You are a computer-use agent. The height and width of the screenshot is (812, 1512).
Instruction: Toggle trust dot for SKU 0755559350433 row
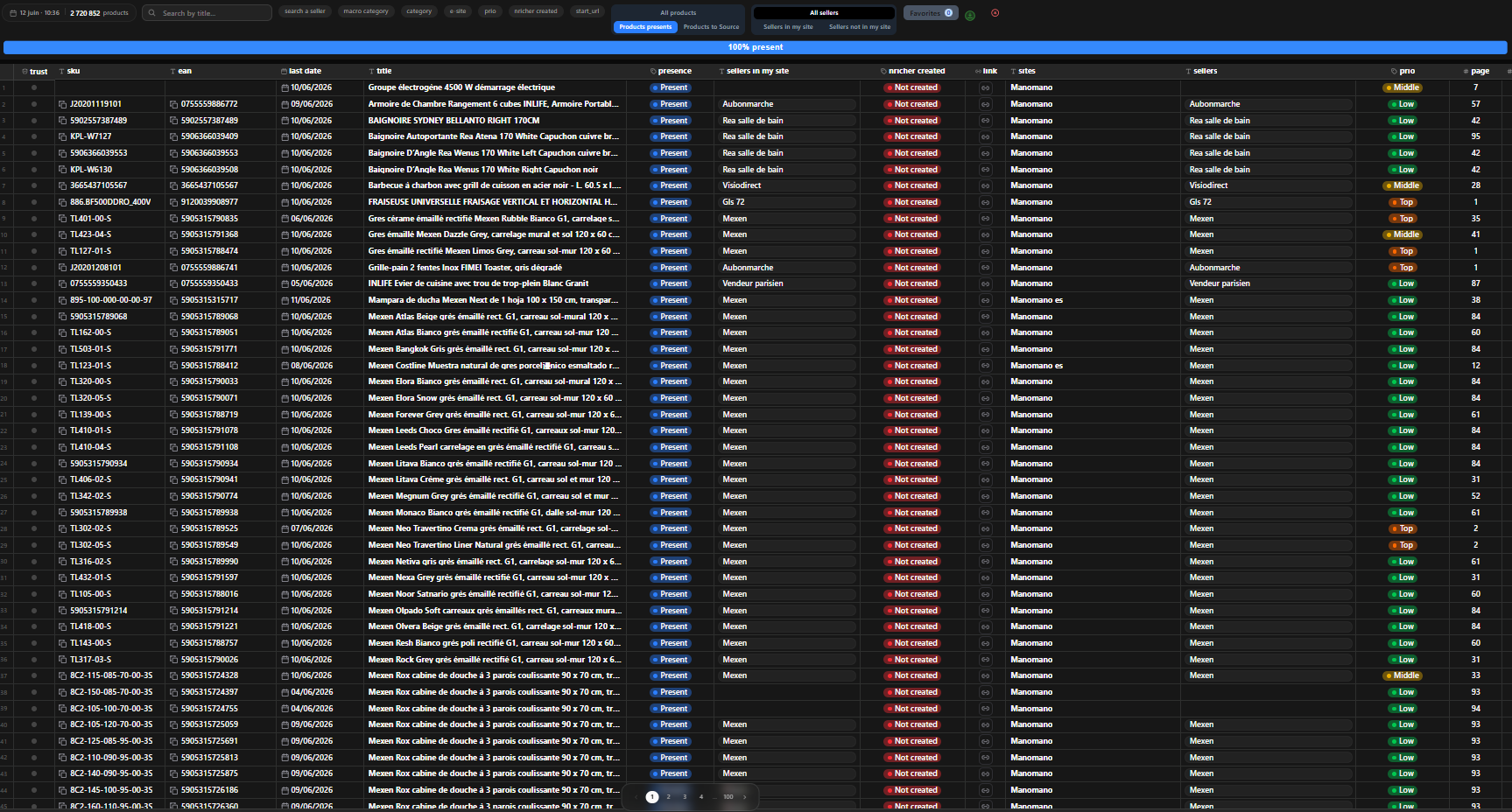(34, 283)
